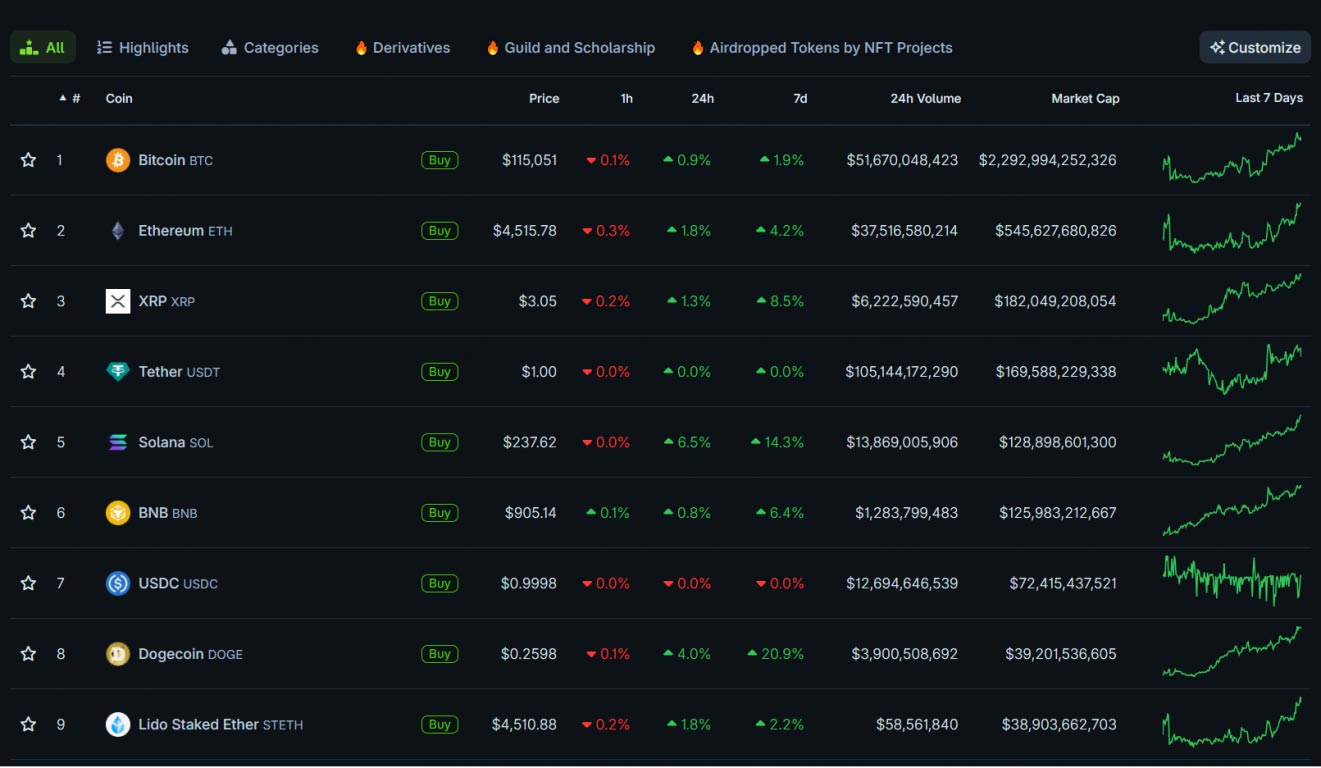The width and height of the screenshot is (1321, 768).
Task: Sort by Market Cap column header
Action: point(1085,98)
